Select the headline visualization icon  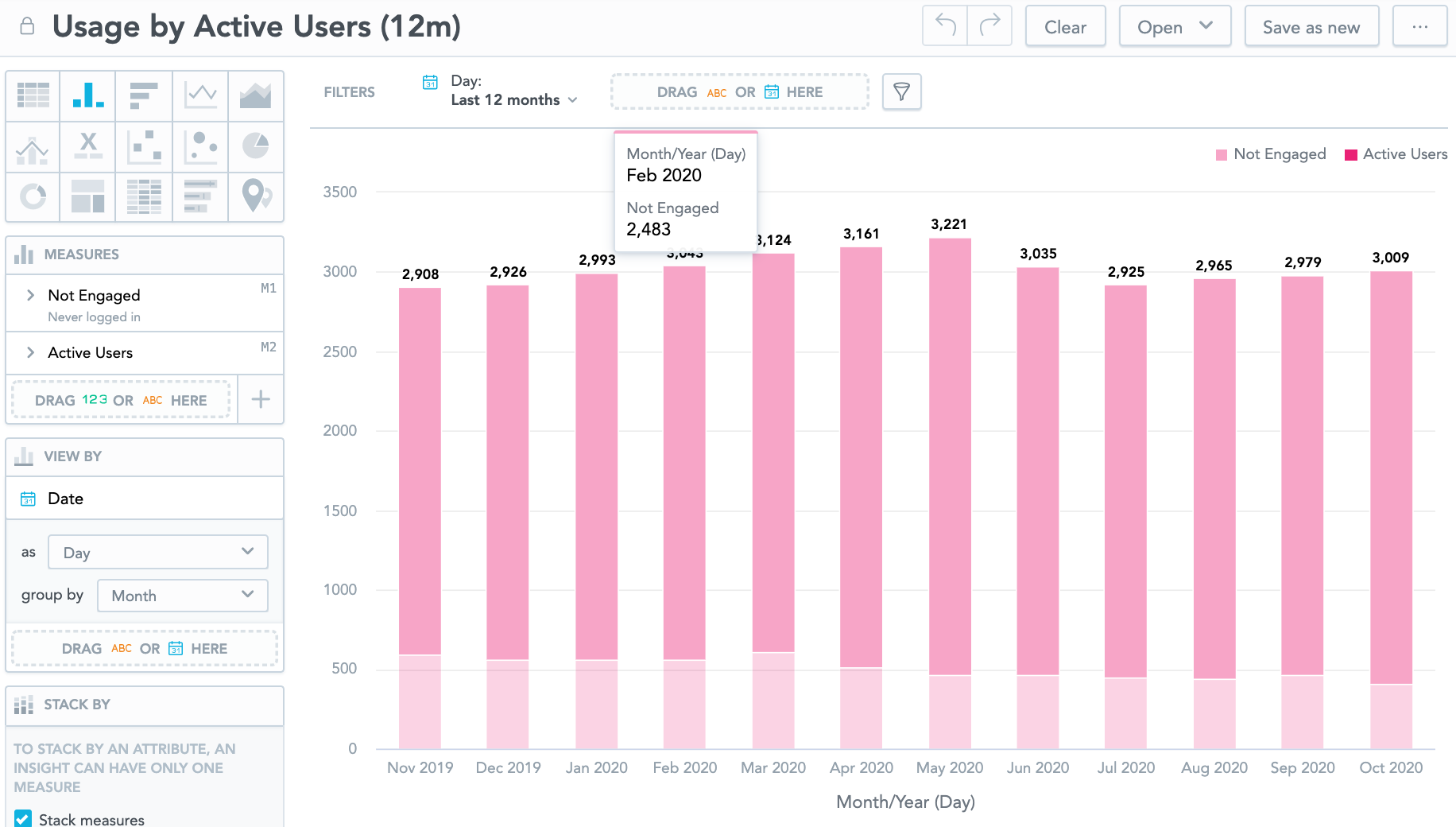pyautogui.click(x=88, y=146)
